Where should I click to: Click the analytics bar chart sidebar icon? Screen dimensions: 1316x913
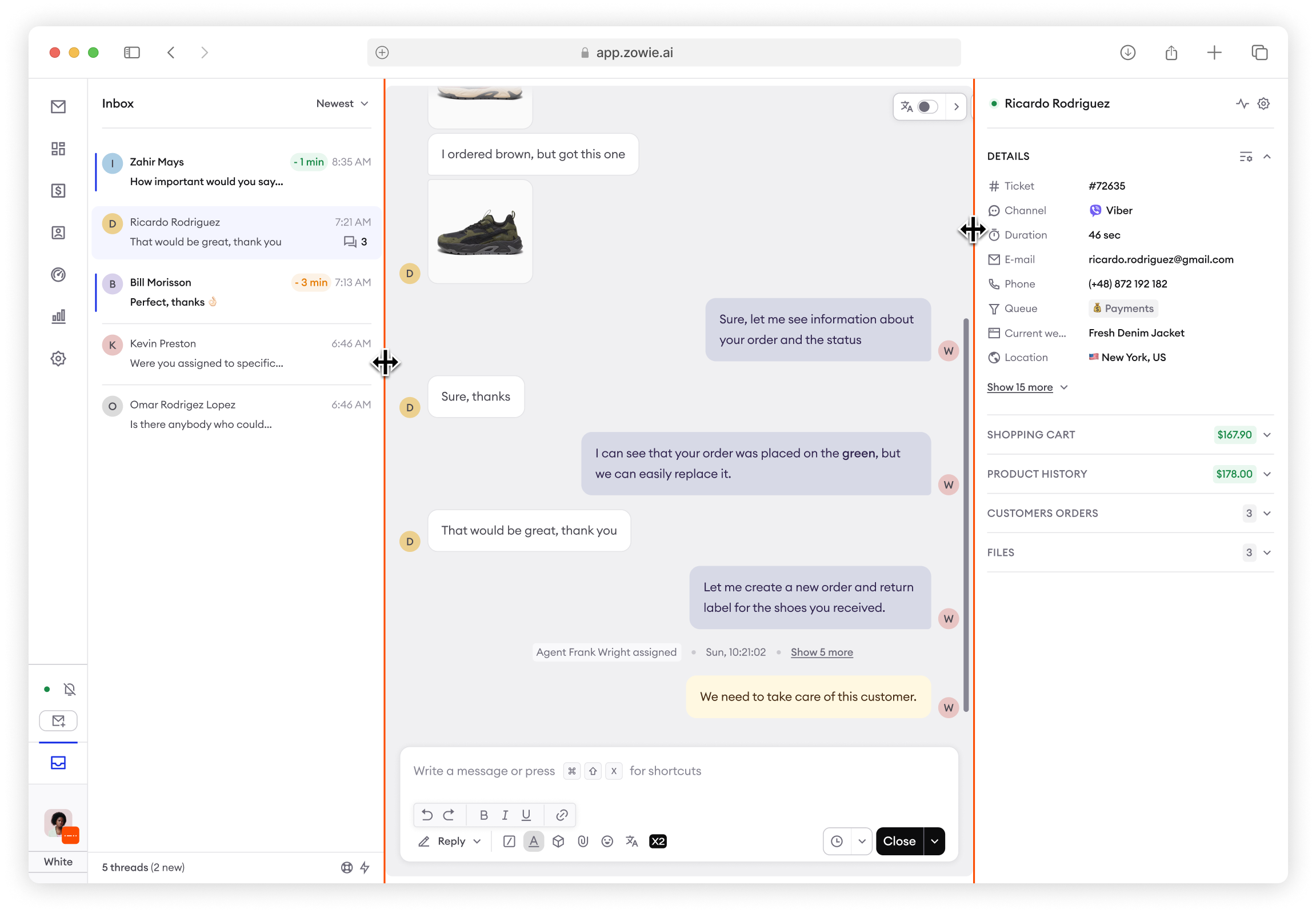pos(58,317)
